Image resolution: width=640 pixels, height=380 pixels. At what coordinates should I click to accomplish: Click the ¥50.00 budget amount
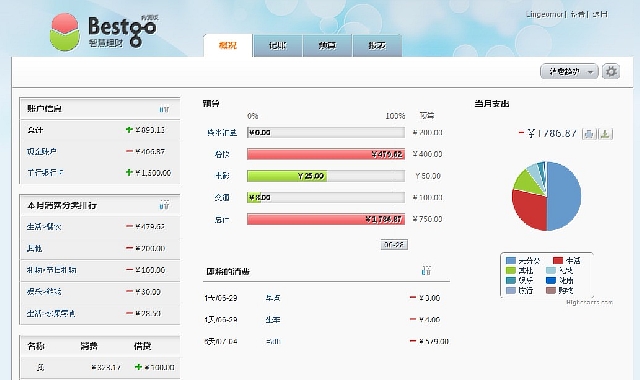click(x=428, y=176)
